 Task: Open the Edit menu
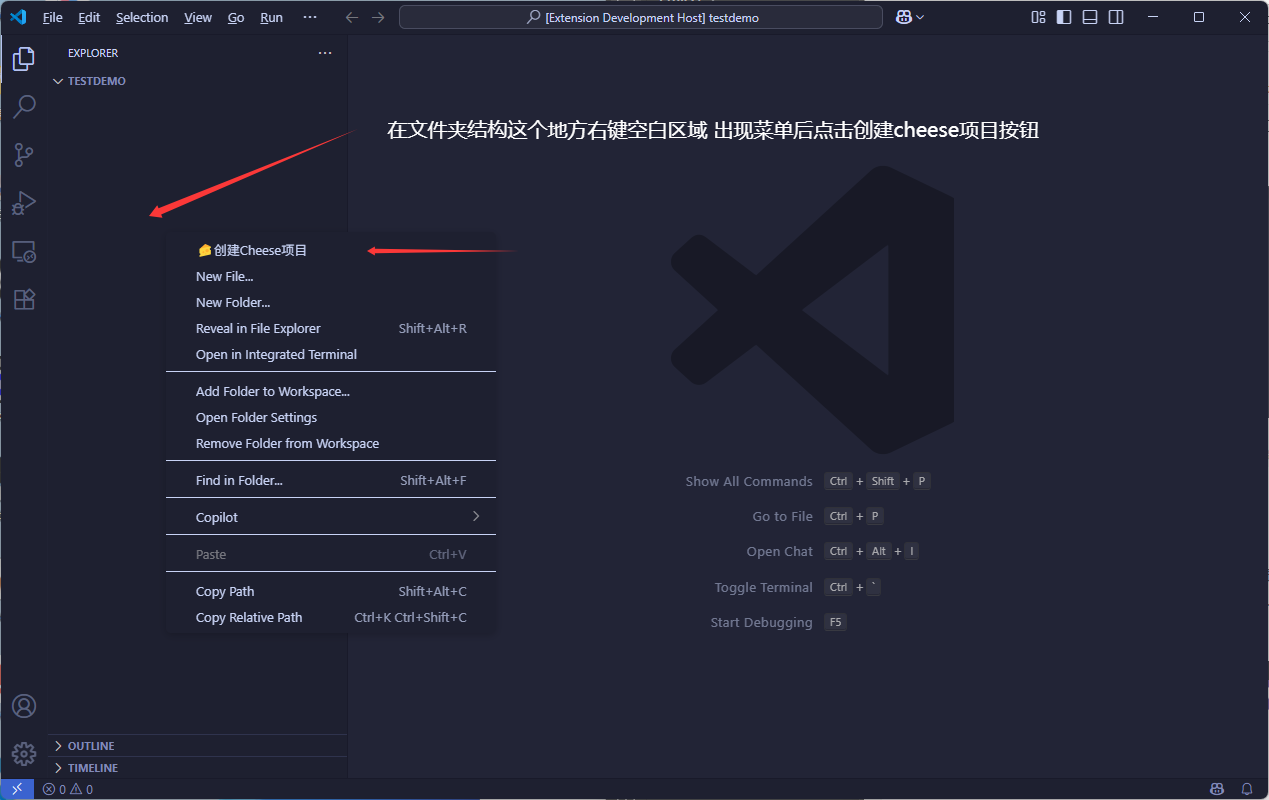[x=89, y=17]
